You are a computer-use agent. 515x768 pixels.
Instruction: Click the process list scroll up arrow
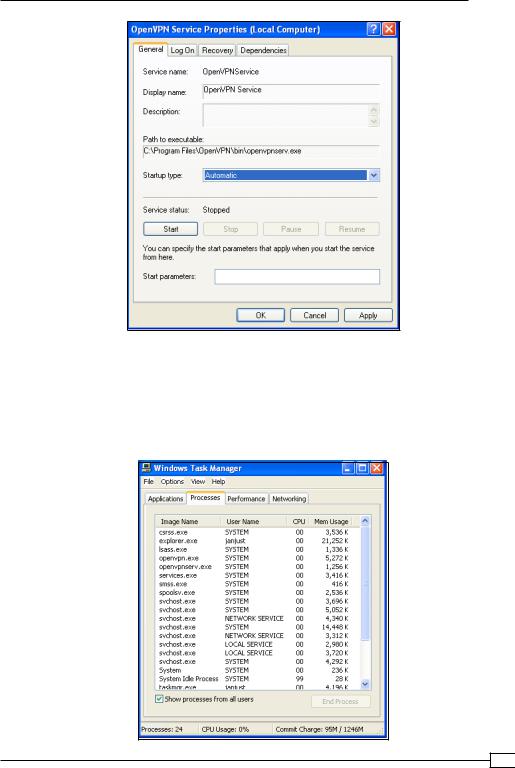point(365,521)
